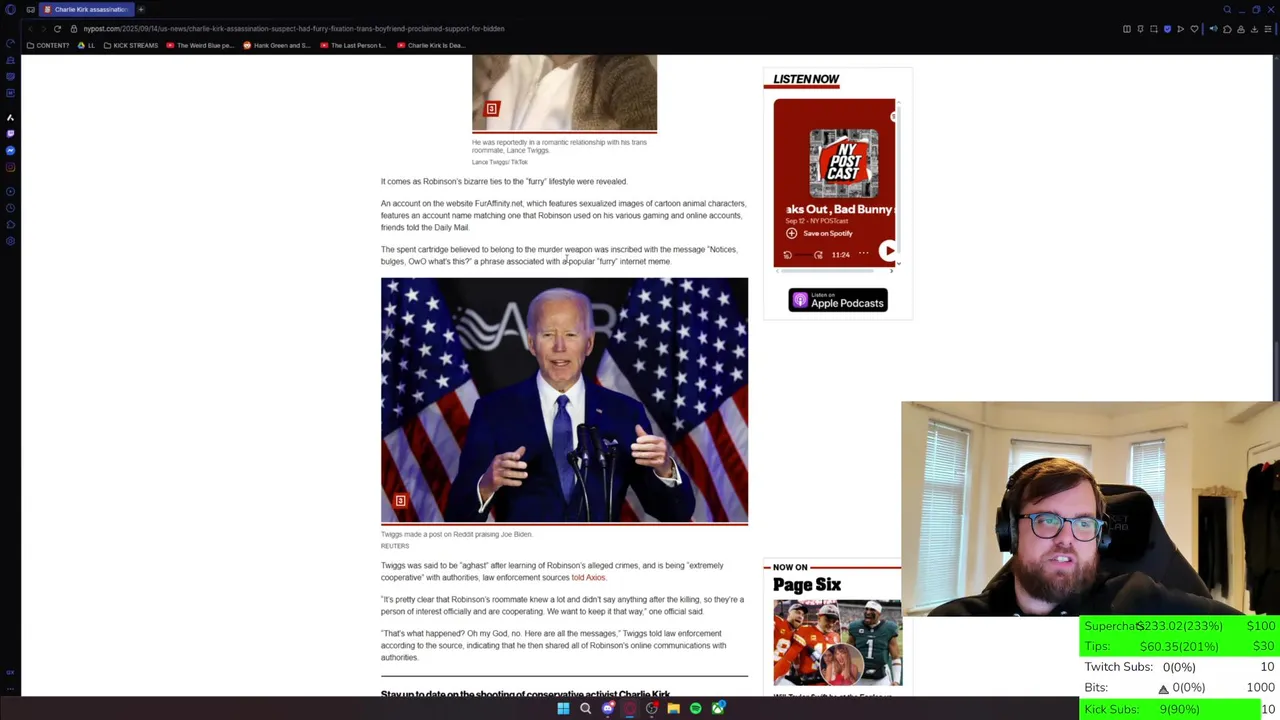Open Spotify from the taskbar
Screen dimensions: 1280x720
pyautogui.click(x=695, y=709)
